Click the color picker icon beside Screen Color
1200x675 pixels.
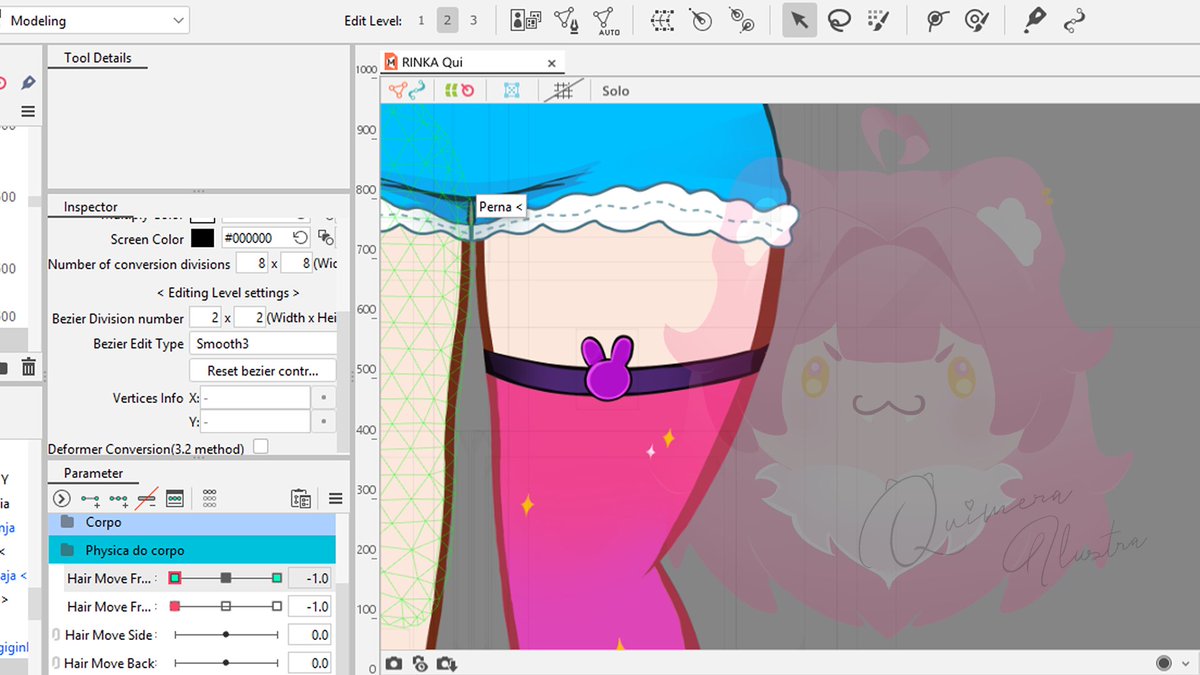point(325,238)
